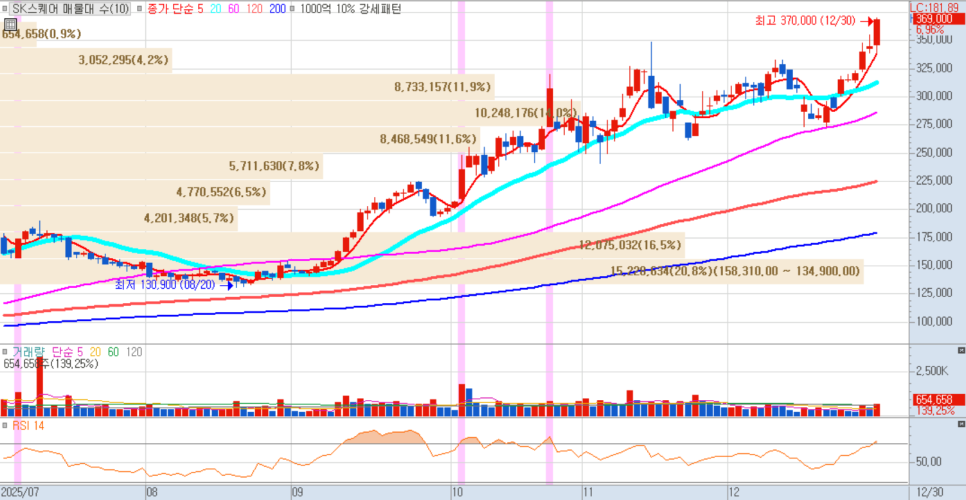
Task: Click the red 5-day price MA legend
Action: point(198,9)
